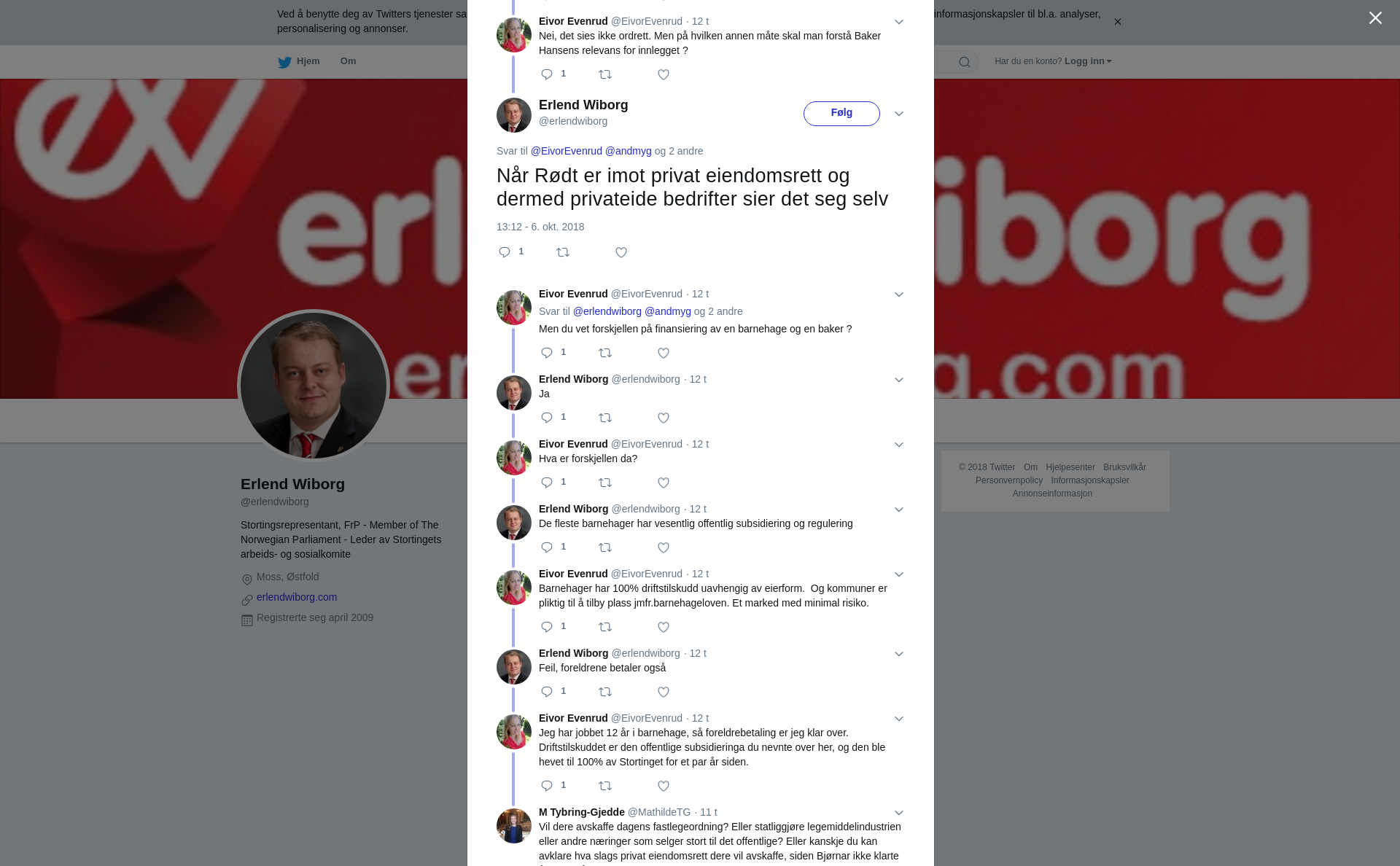This screenshot has height=866, width=1400.
Task: Open Erlend Wiborg's large profile photo
Action: [x=314, y=386]
